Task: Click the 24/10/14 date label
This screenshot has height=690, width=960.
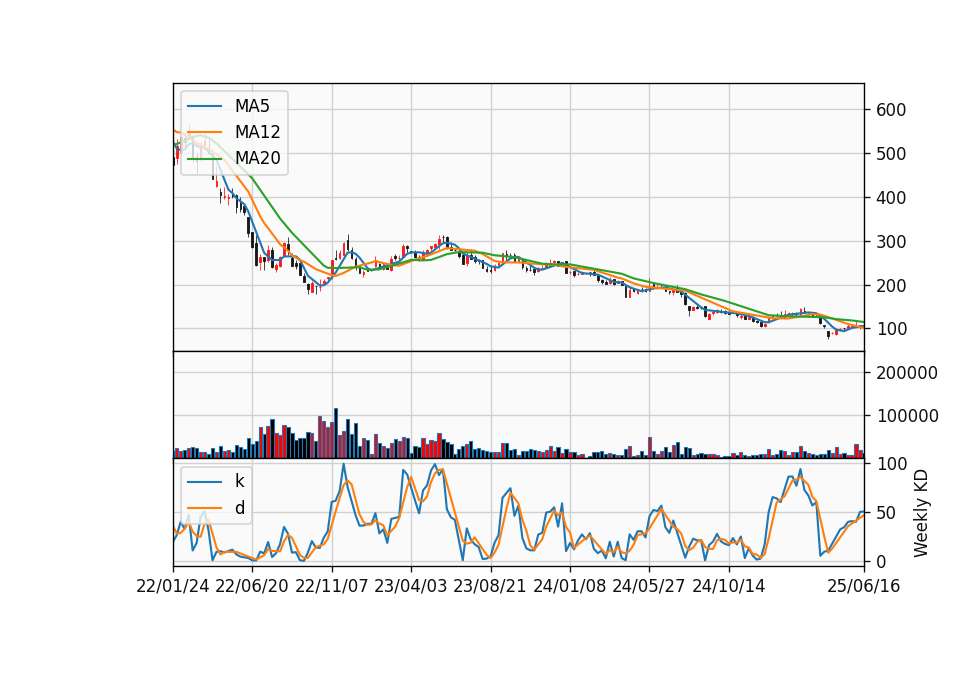Action: click(729, 587)
